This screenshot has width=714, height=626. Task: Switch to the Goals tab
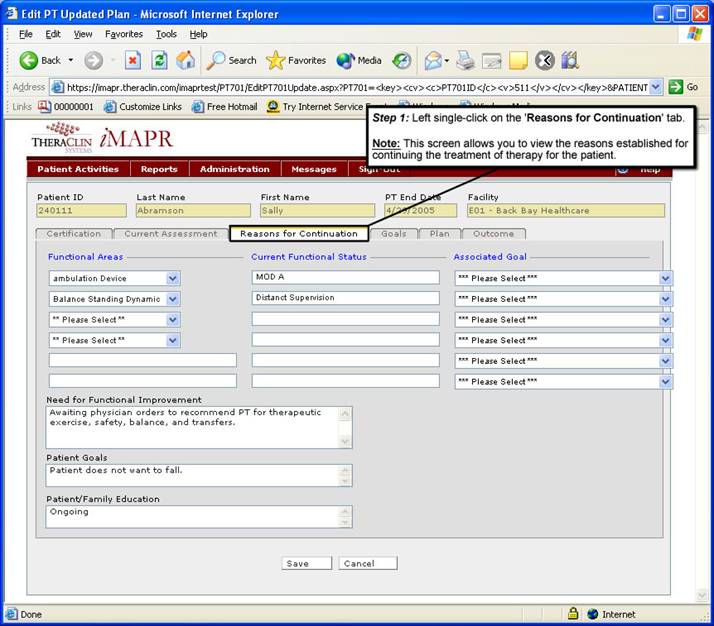[393, 234]
